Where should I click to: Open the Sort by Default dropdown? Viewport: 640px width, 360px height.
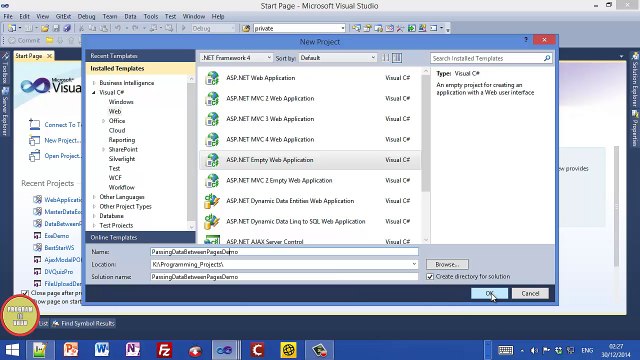tap(373, 58)
